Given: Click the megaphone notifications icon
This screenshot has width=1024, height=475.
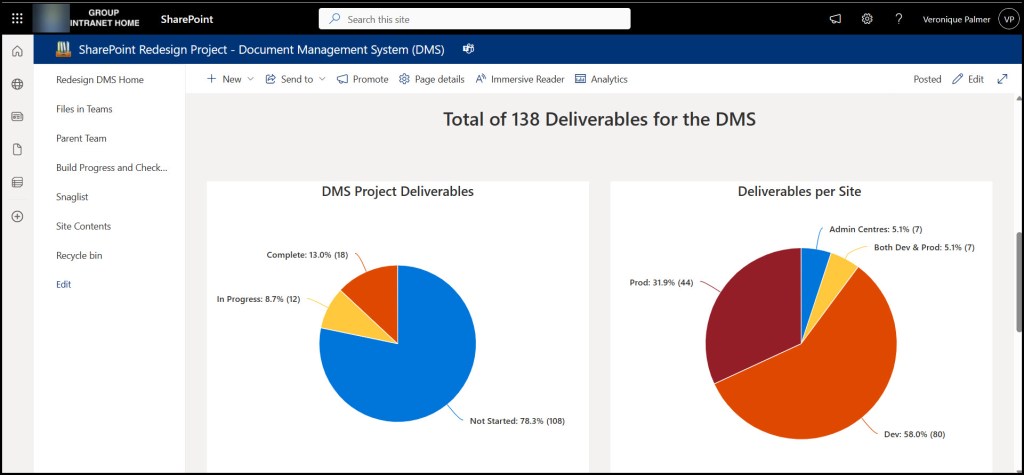Looking at the screenshot, I should click(x=836, y=19).
